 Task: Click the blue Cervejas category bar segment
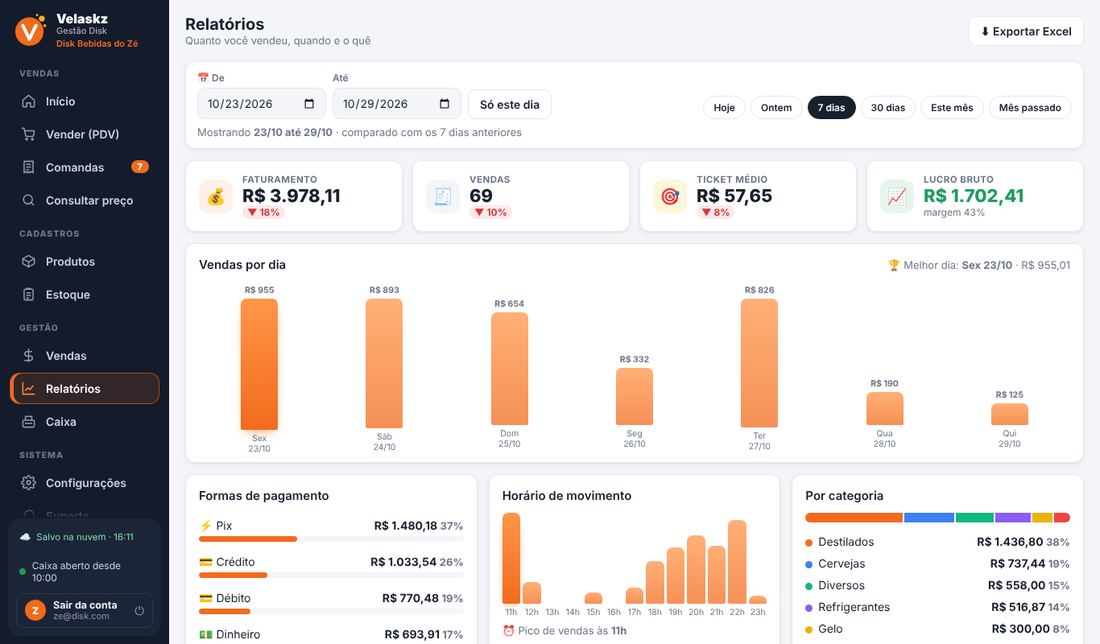coord(929,518)
